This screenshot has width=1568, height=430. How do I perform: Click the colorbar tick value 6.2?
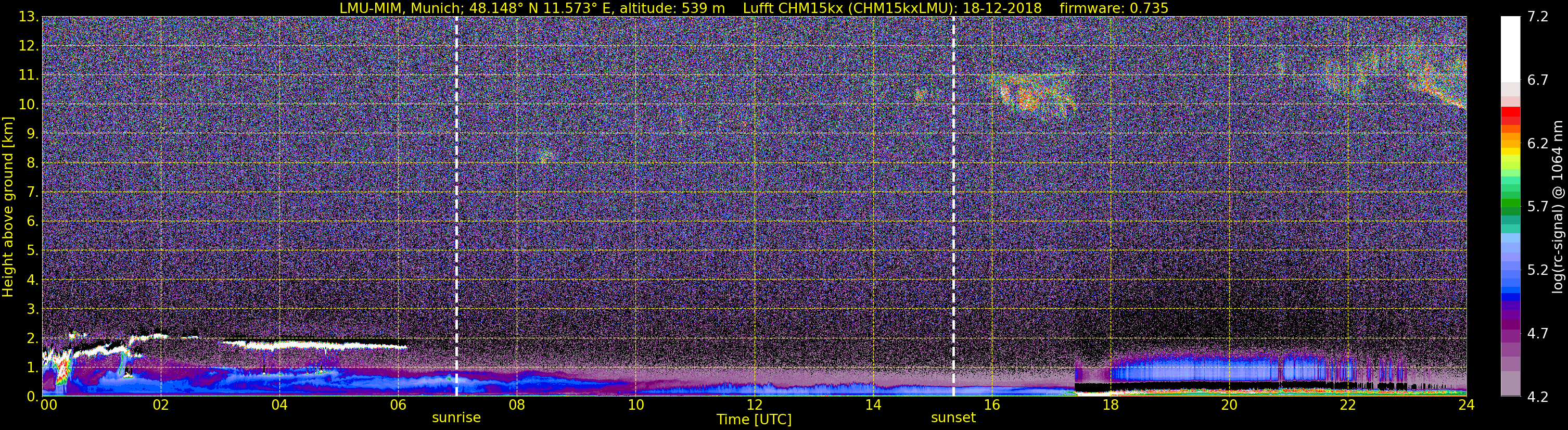[x=1538, y=144]
